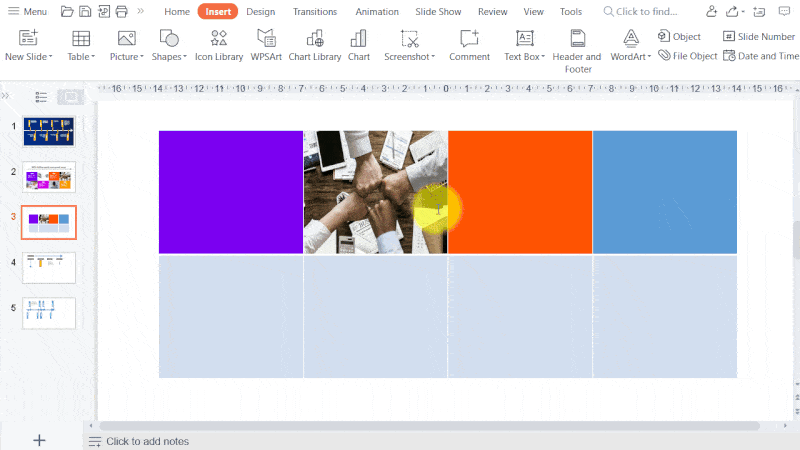This screenshot has height=450, width=800.
Task: Go to the Transitions tab
Action: [315, 11]
